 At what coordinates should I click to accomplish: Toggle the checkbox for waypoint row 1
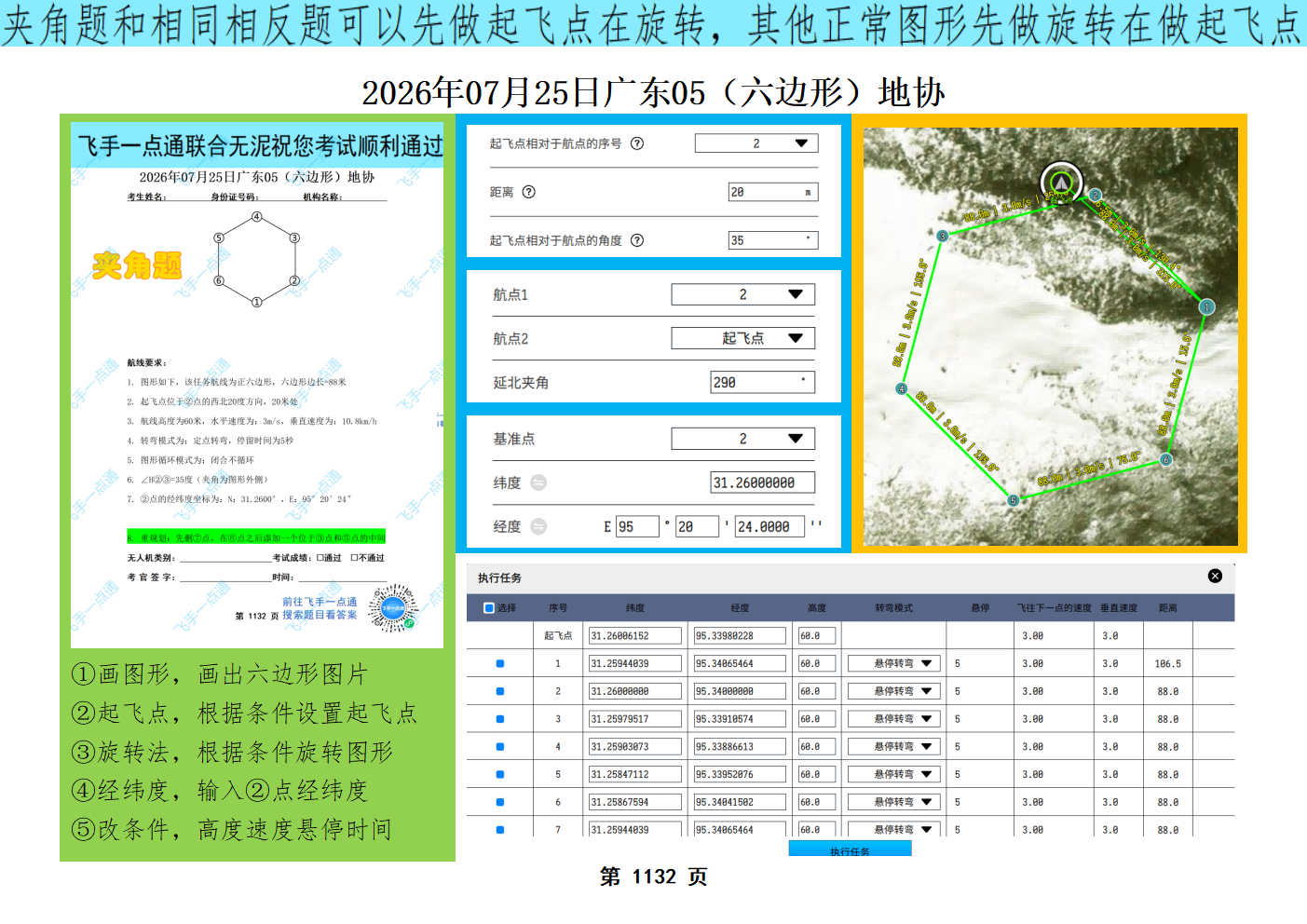(x=500, y=664)
